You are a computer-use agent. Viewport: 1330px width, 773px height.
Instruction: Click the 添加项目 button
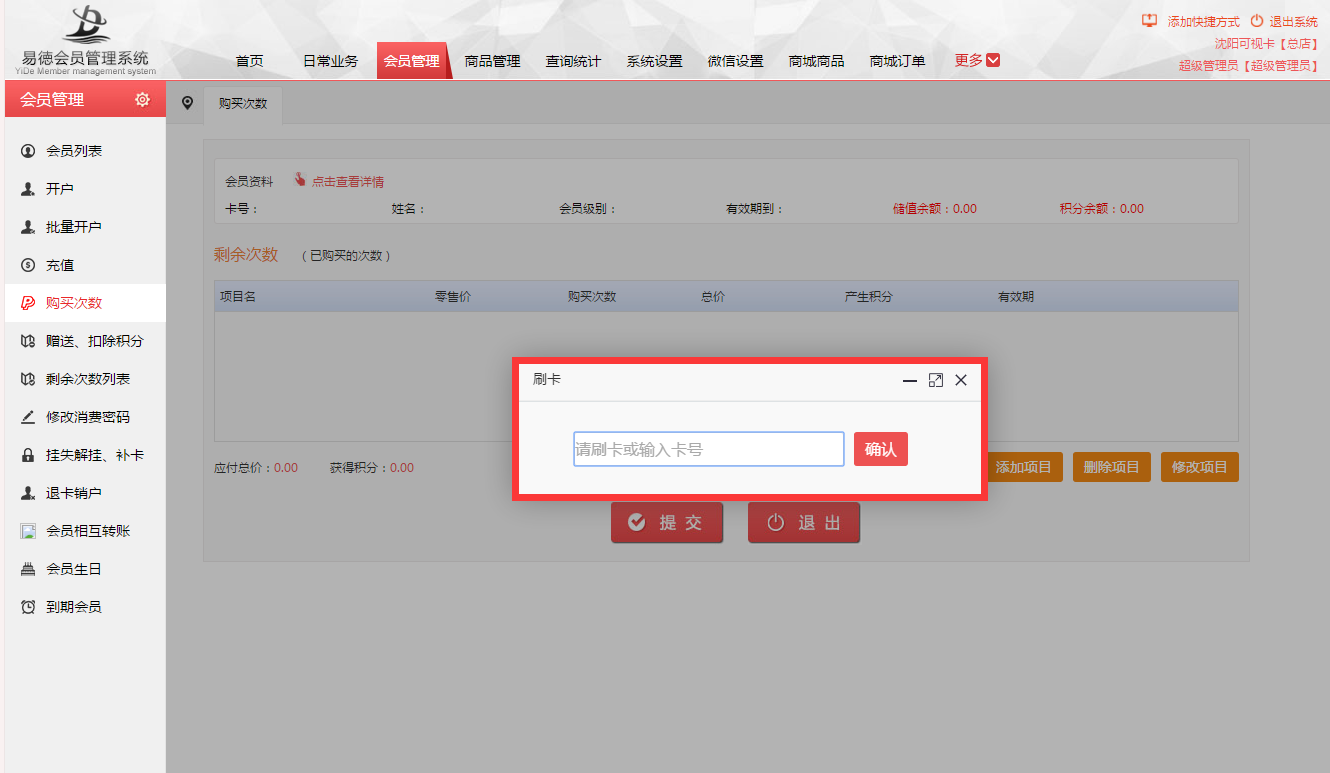pyautogui.click(x=1024, y=467)
